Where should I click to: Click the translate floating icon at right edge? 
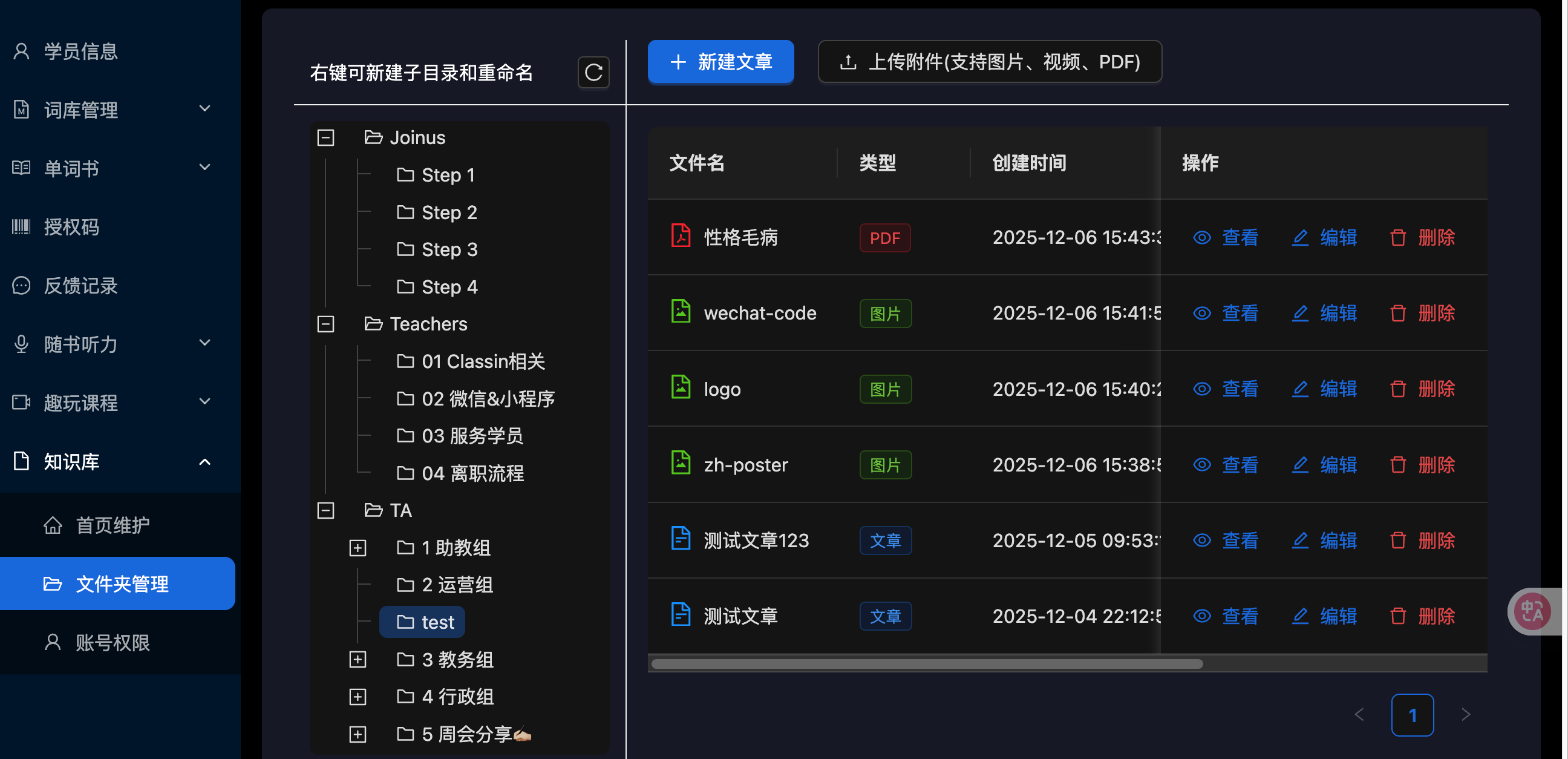[1532, 611]
